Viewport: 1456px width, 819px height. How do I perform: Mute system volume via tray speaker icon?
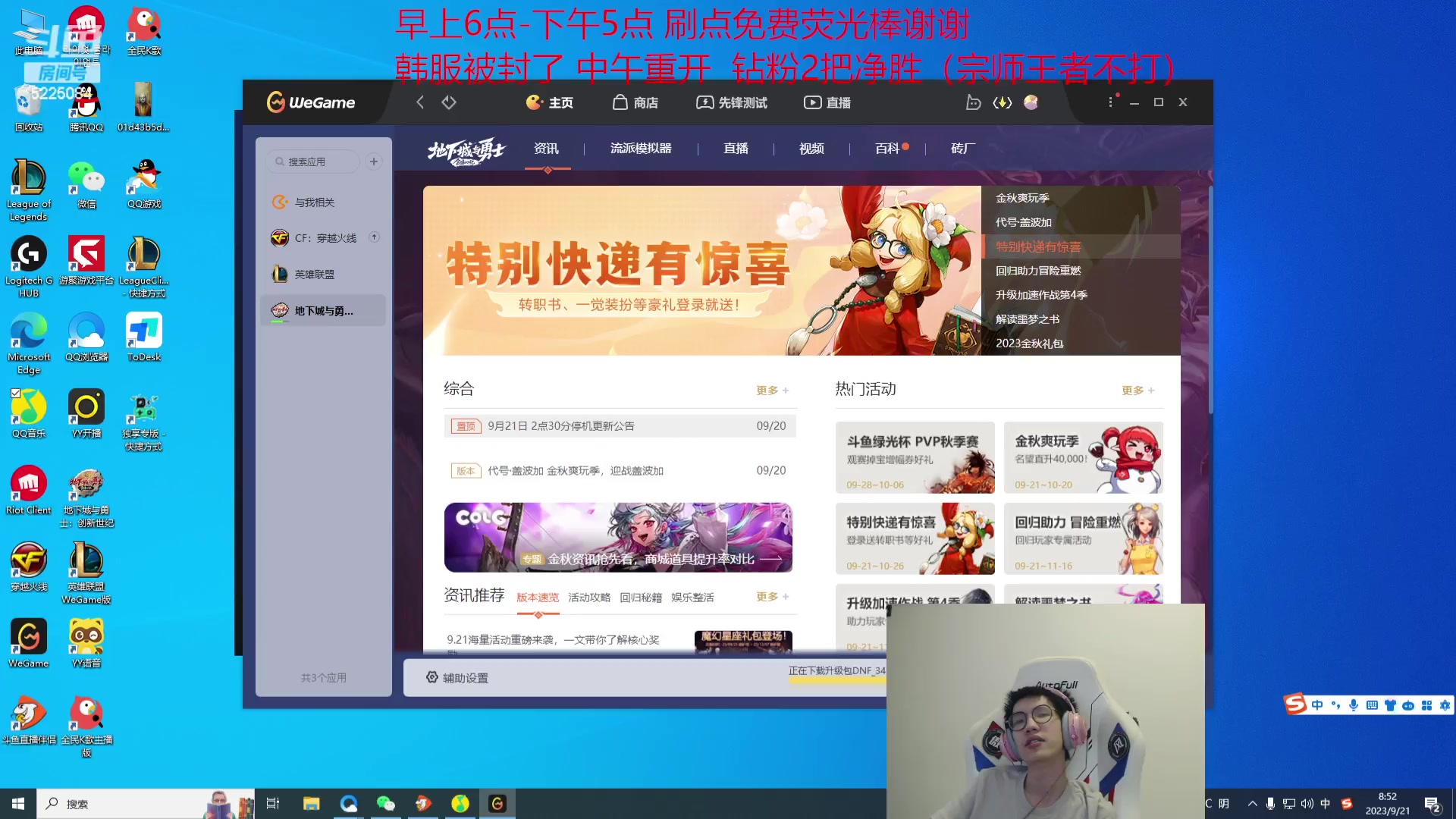1306,803
